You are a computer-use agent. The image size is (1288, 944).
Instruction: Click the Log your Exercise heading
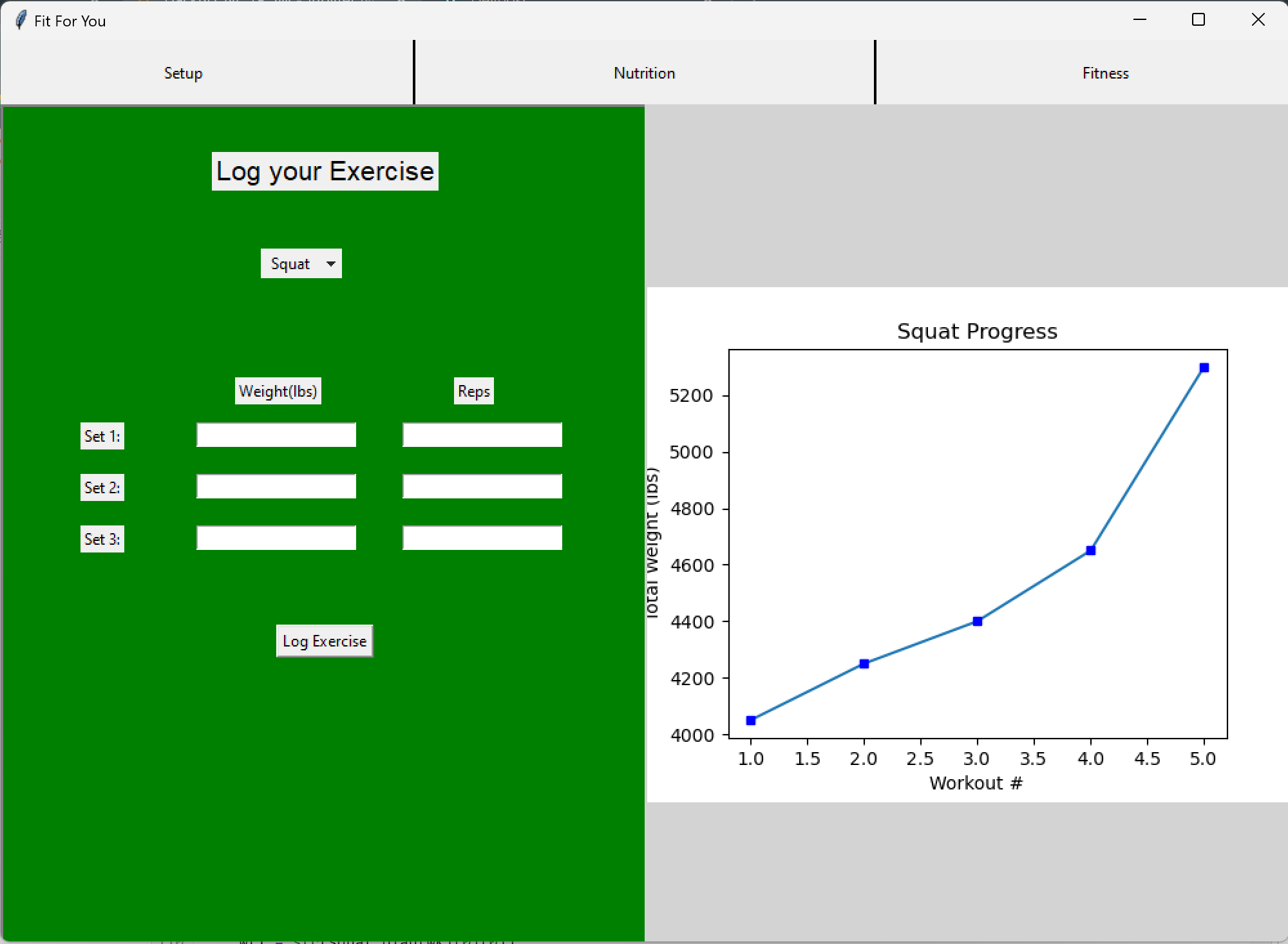click(x=325, y=171)
